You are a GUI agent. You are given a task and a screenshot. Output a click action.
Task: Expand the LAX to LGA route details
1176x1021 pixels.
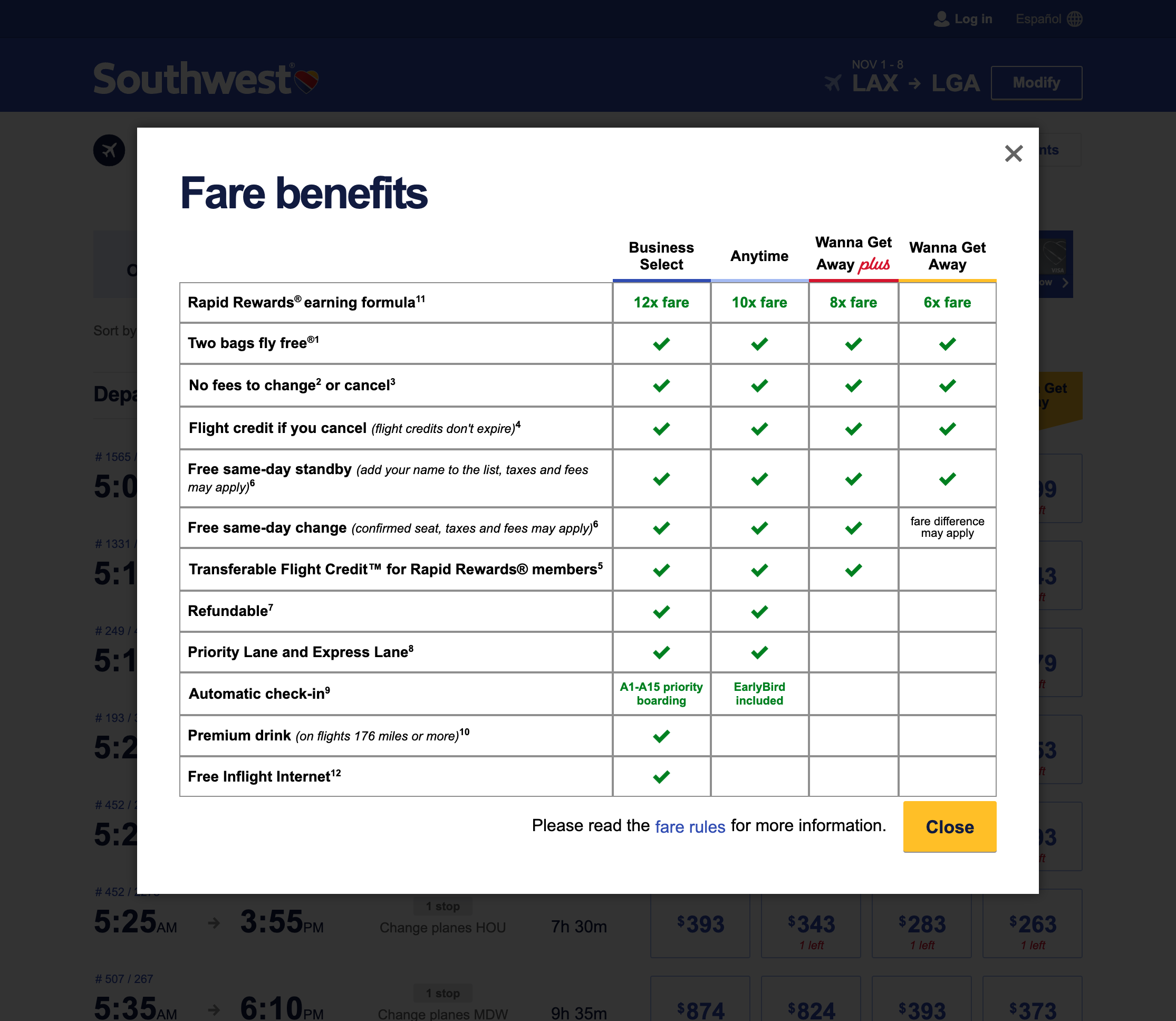pyautogui.click(x=914, y=83)
